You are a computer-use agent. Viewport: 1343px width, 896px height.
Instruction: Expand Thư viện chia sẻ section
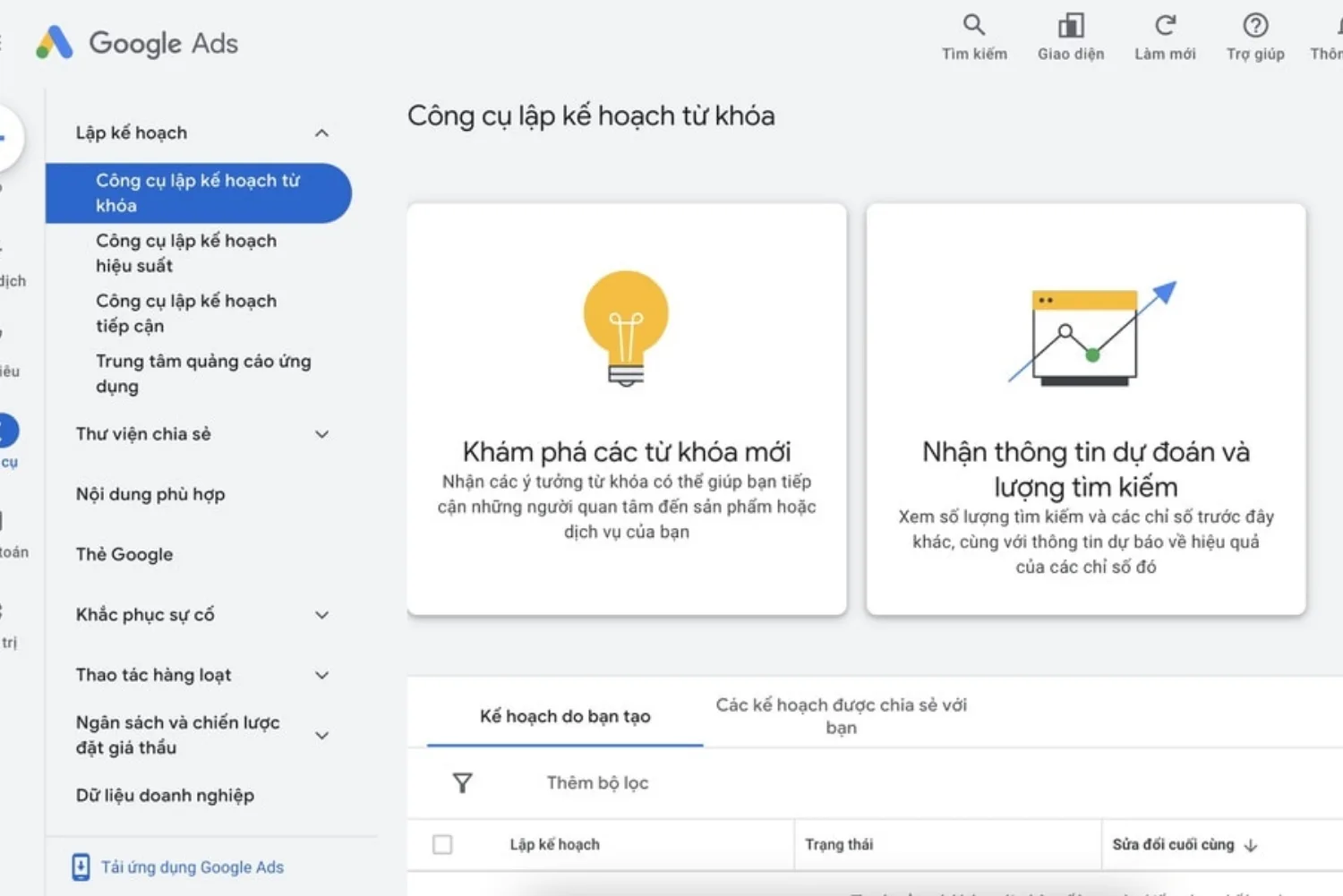coord(321,434)
